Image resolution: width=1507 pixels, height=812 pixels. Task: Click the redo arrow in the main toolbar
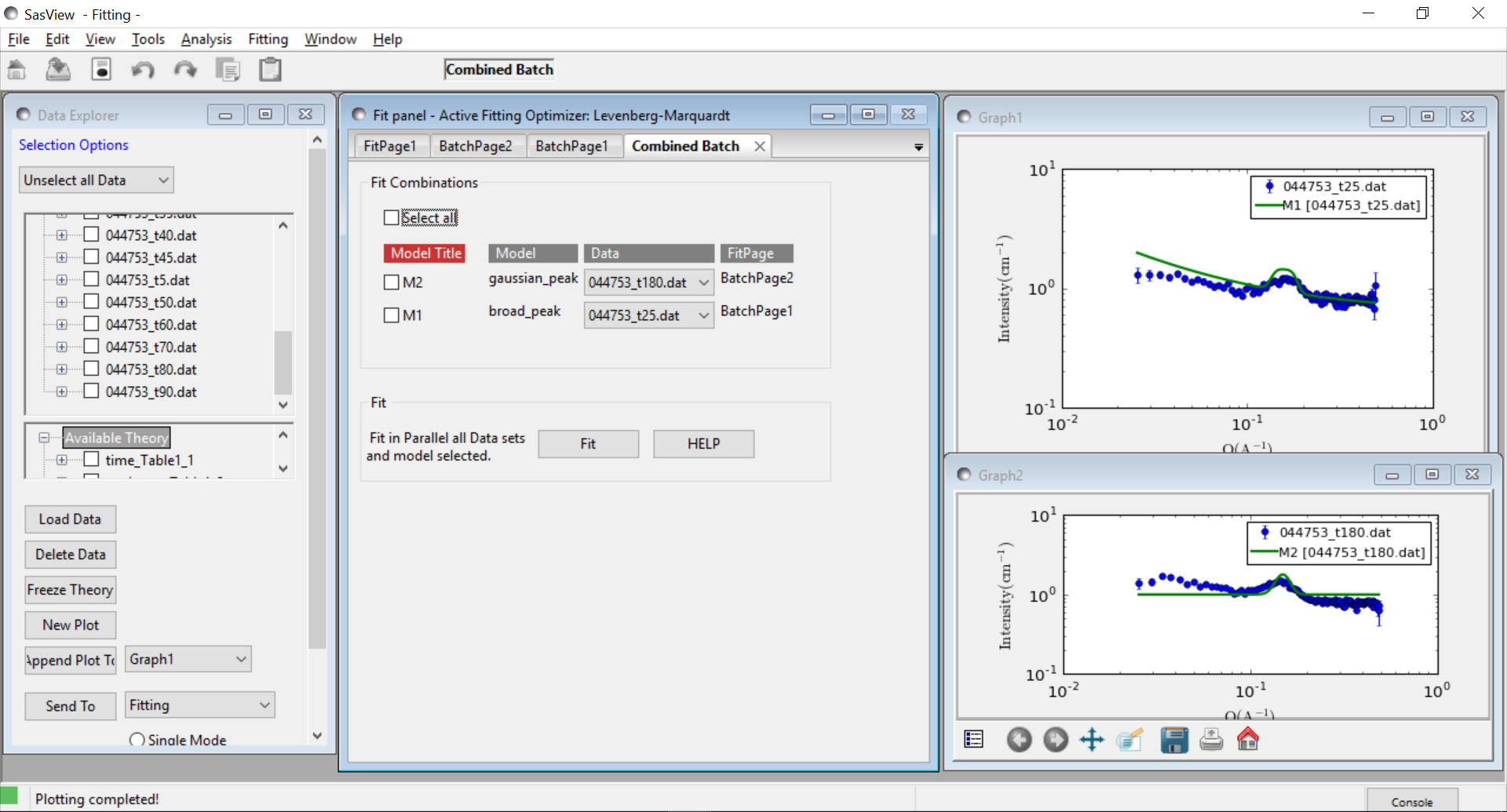point(185,71)
